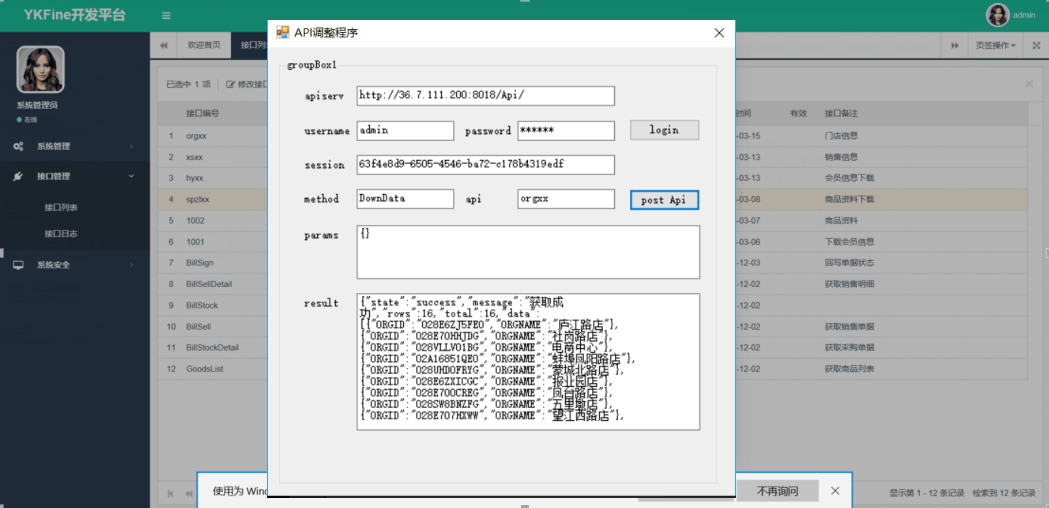Click inside the params text area
1049x508 pixels.
coord(529,252)
